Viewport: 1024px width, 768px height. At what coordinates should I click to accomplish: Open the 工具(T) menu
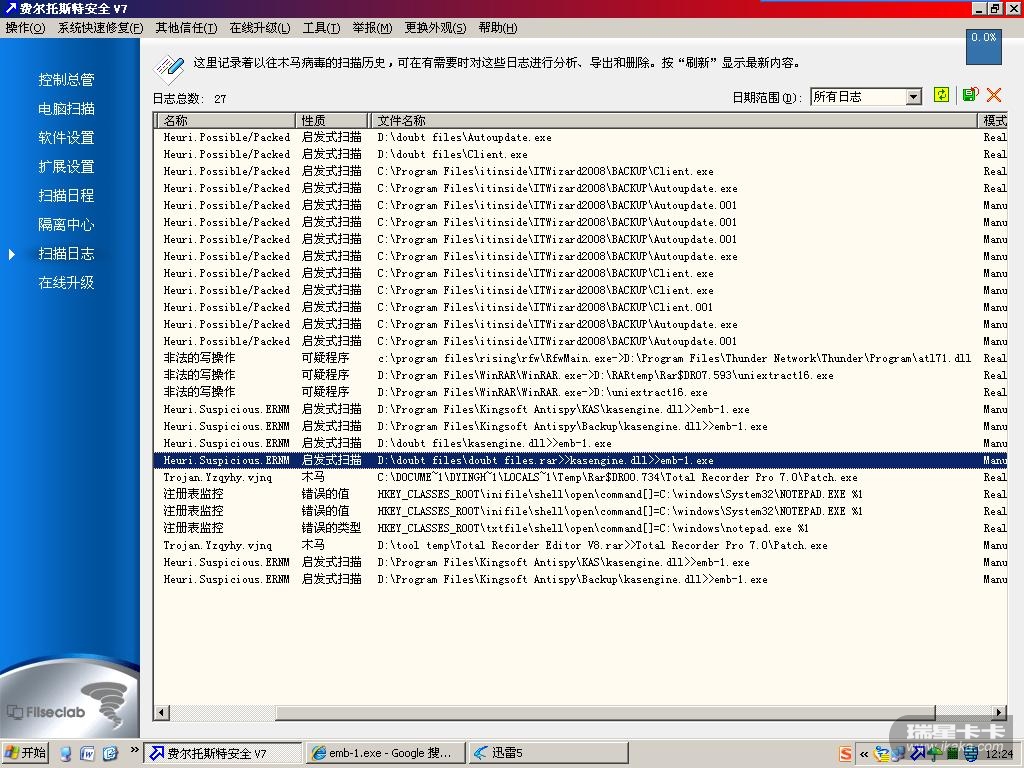coord(321,27)
